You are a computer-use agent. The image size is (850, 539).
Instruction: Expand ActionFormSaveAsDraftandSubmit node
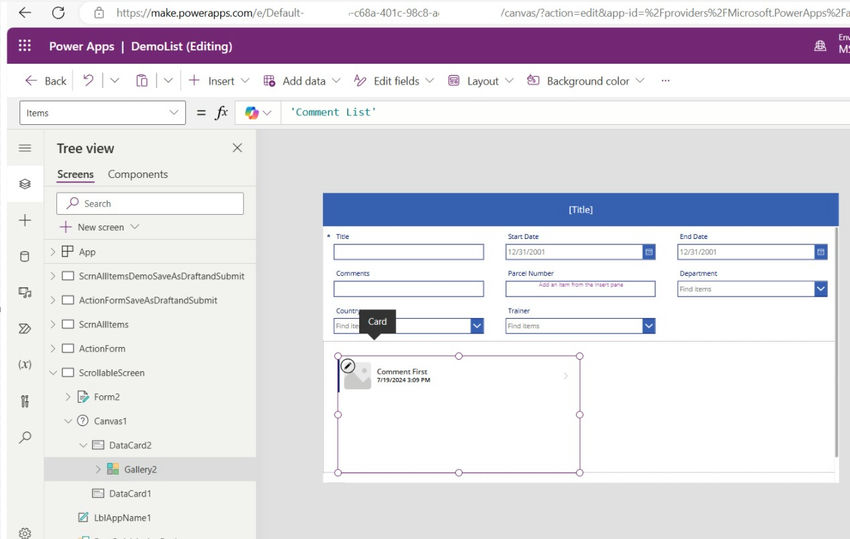point(53,300)
